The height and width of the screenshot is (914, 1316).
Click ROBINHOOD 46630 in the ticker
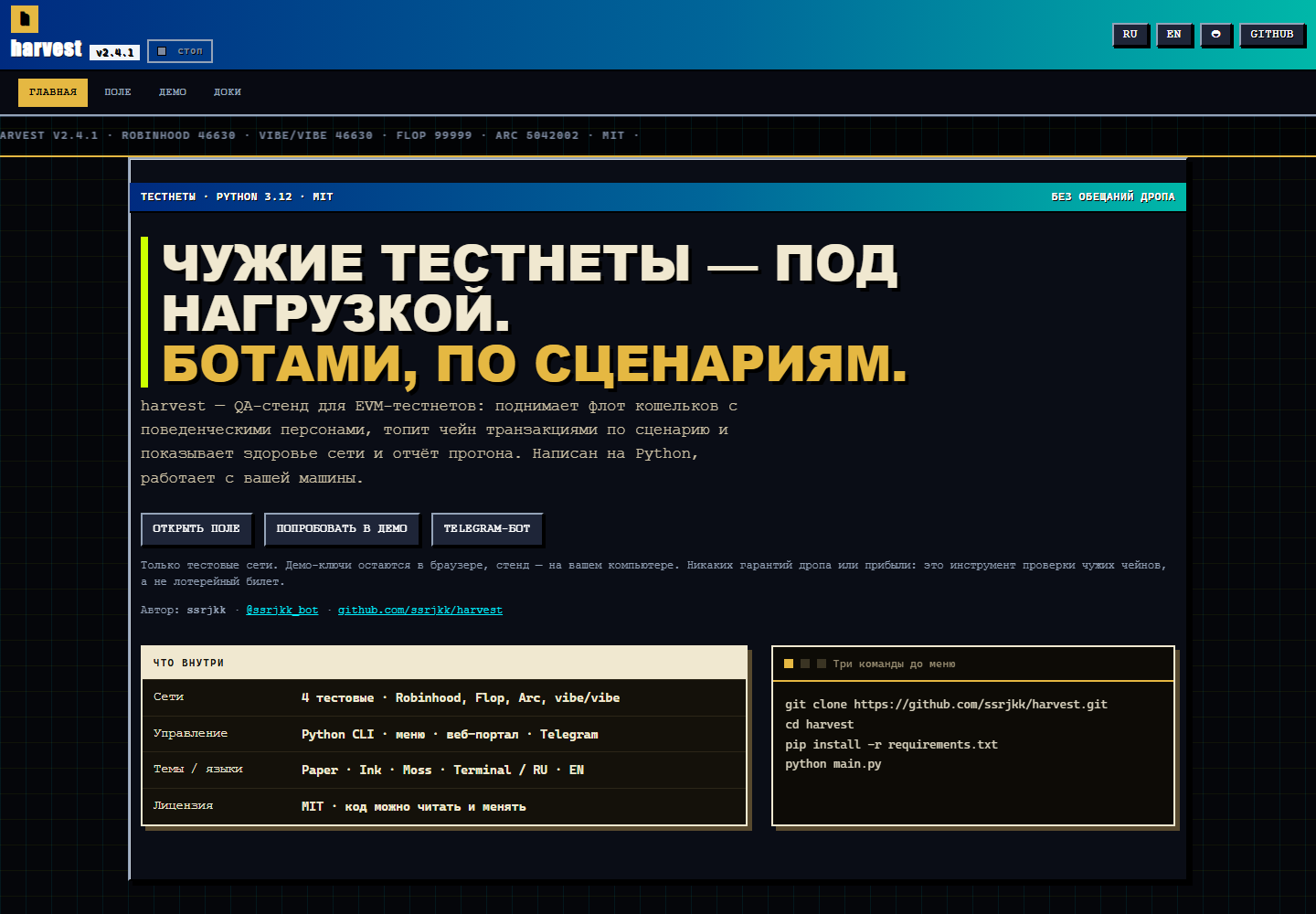(178, 135)
